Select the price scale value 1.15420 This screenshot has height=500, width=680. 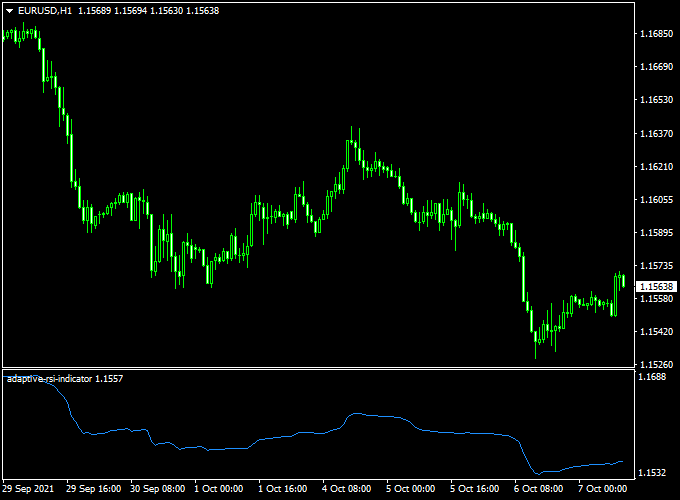point(657,332)
